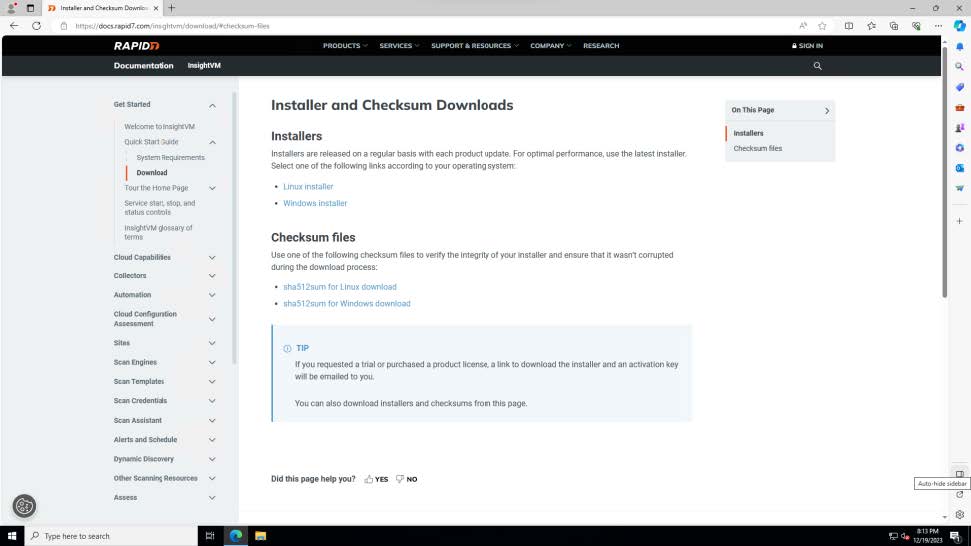Add page to favorites star icon
971x546 pixels.
coord(822,26)
